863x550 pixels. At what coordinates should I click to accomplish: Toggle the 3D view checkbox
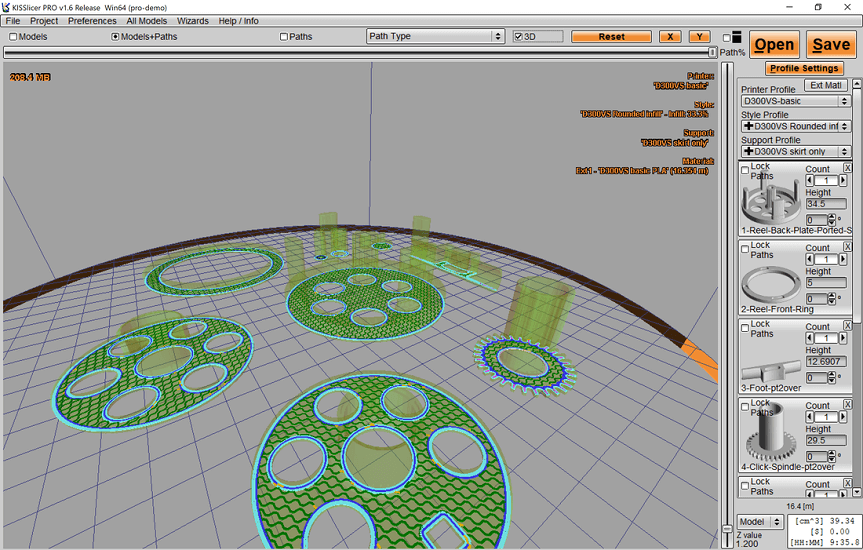pyautogui.click(x=518, y=37)
